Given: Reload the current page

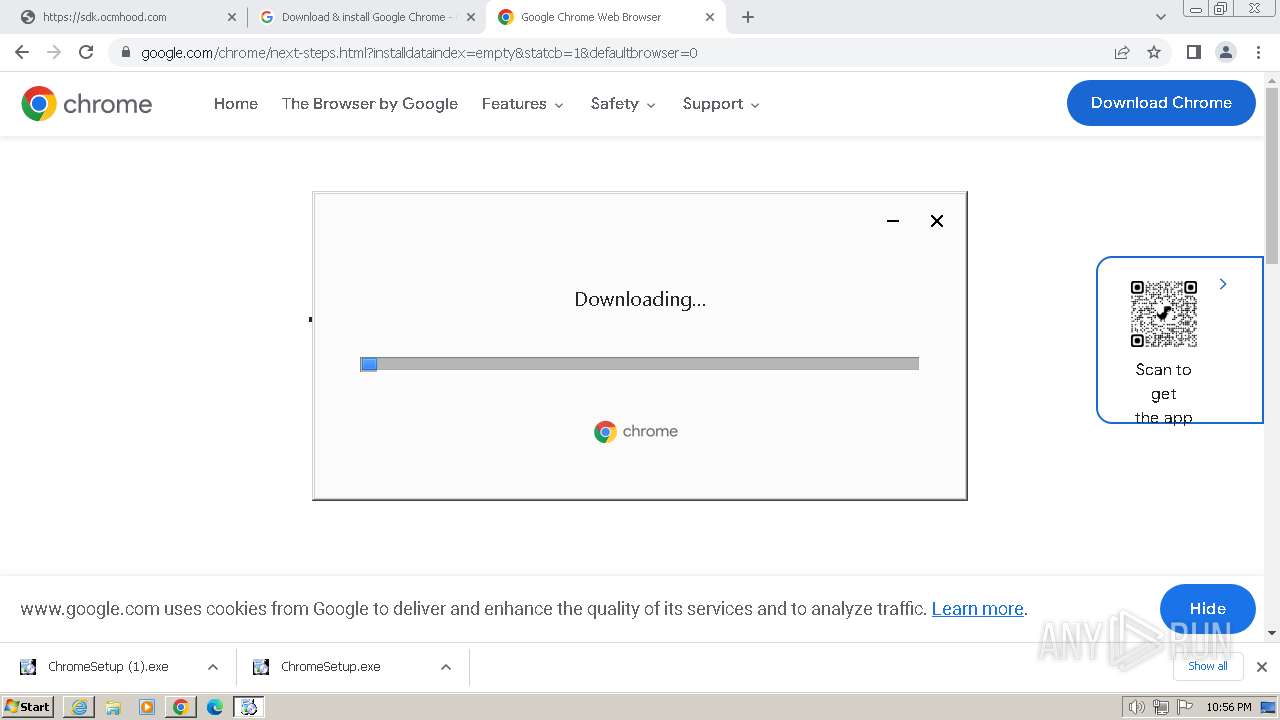Looking at the screenshot, I should (x=86, y=52).
